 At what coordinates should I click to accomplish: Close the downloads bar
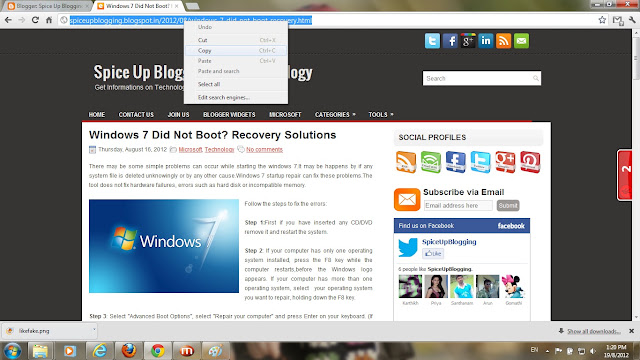coord(631,331)
